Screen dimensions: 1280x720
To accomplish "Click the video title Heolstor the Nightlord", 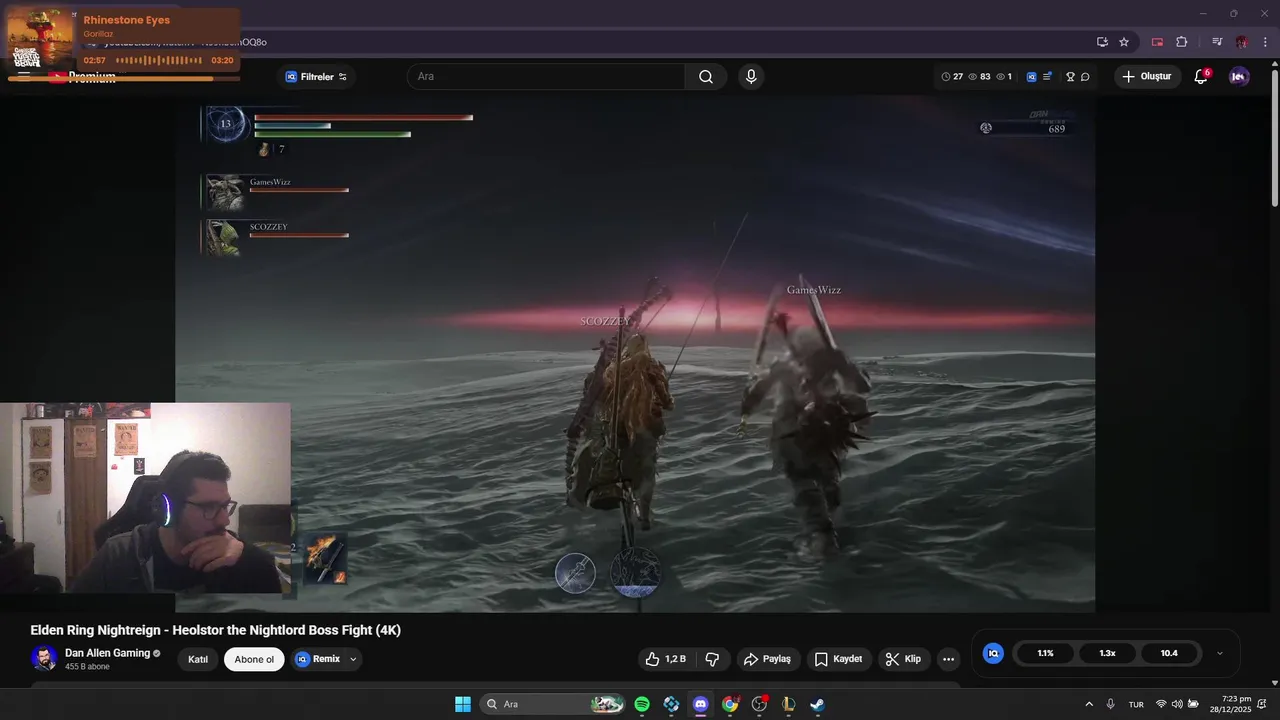I will coord(215,630).
